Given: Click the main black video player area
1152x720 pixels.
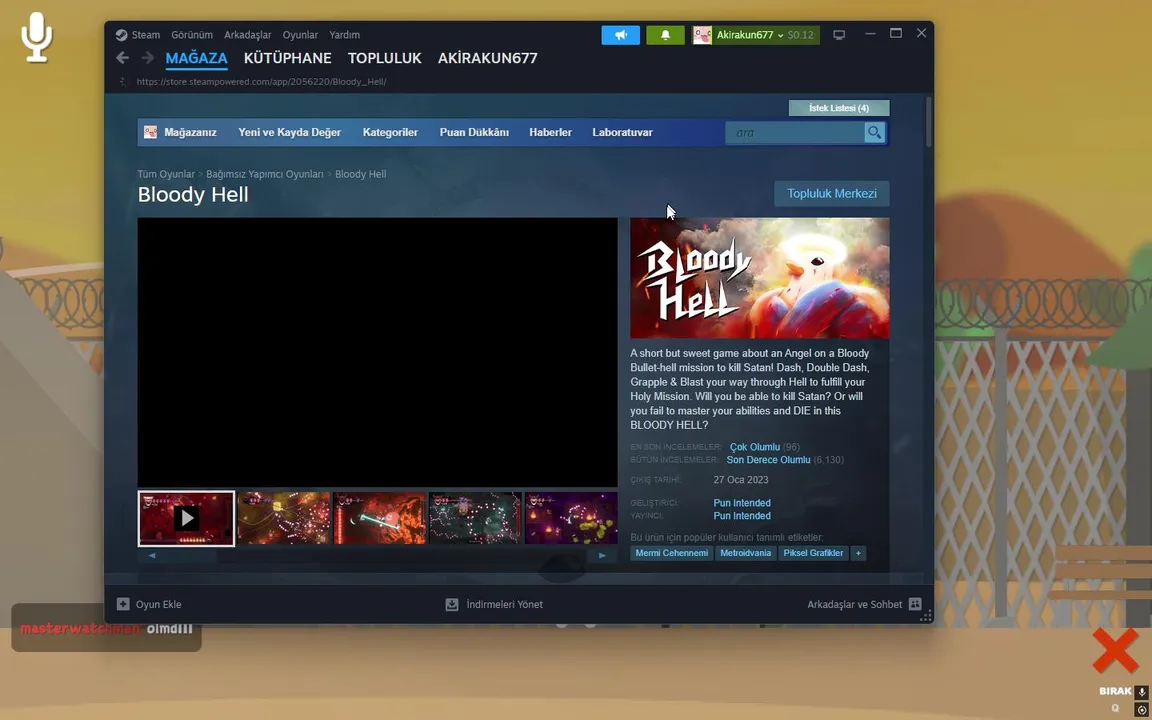Looking at the screenshot, I should [x=378, y=352].
